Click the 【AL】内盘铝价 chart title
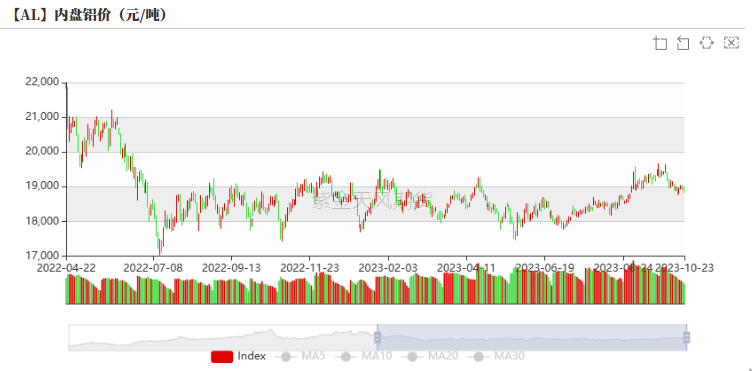Viewport: 752px width, 371px height. [89, 15]
